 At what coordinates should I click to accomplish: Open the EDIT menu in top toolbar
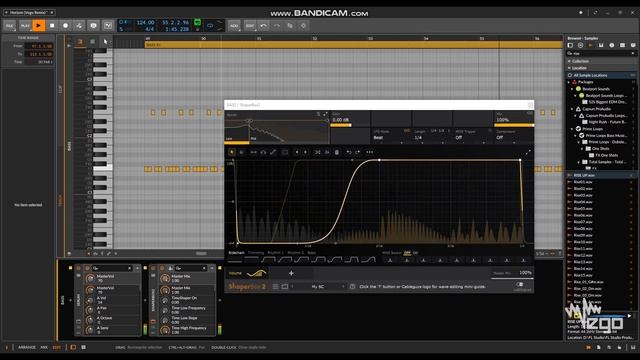(x=249, y=26)
